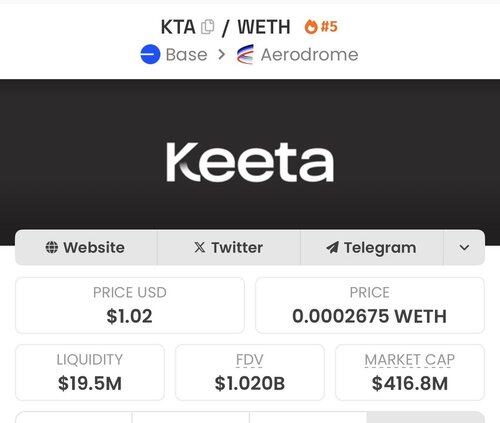The height and width of the screenshot is (423, 500).
Task: Click the FDV label with dotted underline
Action: pos(250,360)
